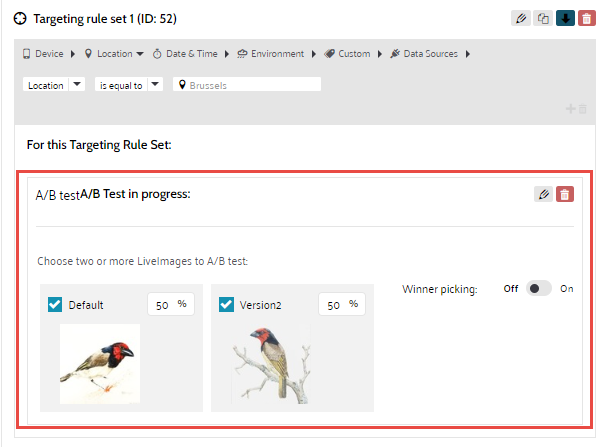Edit the A/B test with pencil icon
Screen dimensions: 608x447
point(543,194)
